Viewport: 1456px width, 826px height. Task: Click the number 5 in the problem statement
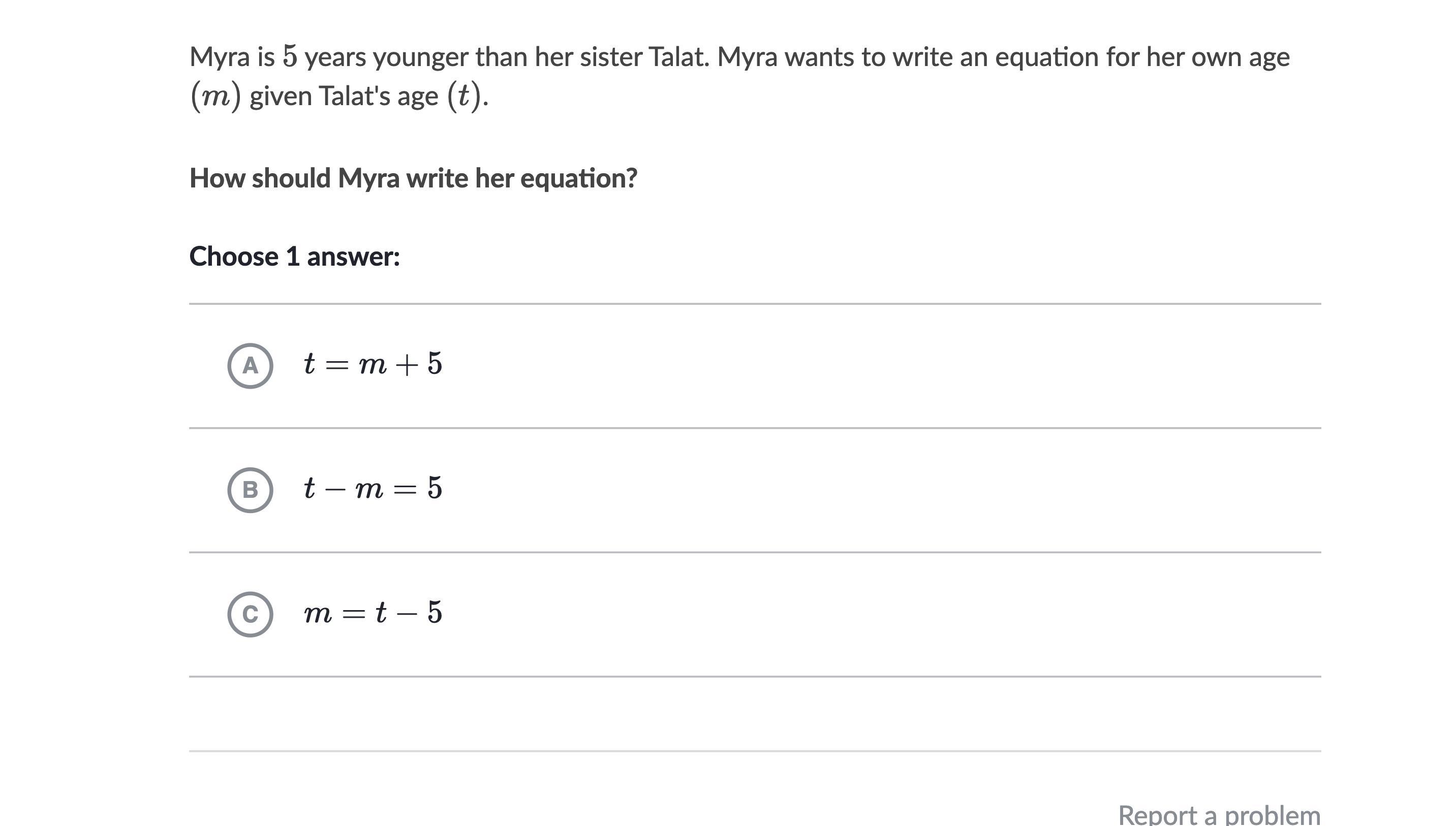point(290,57)
